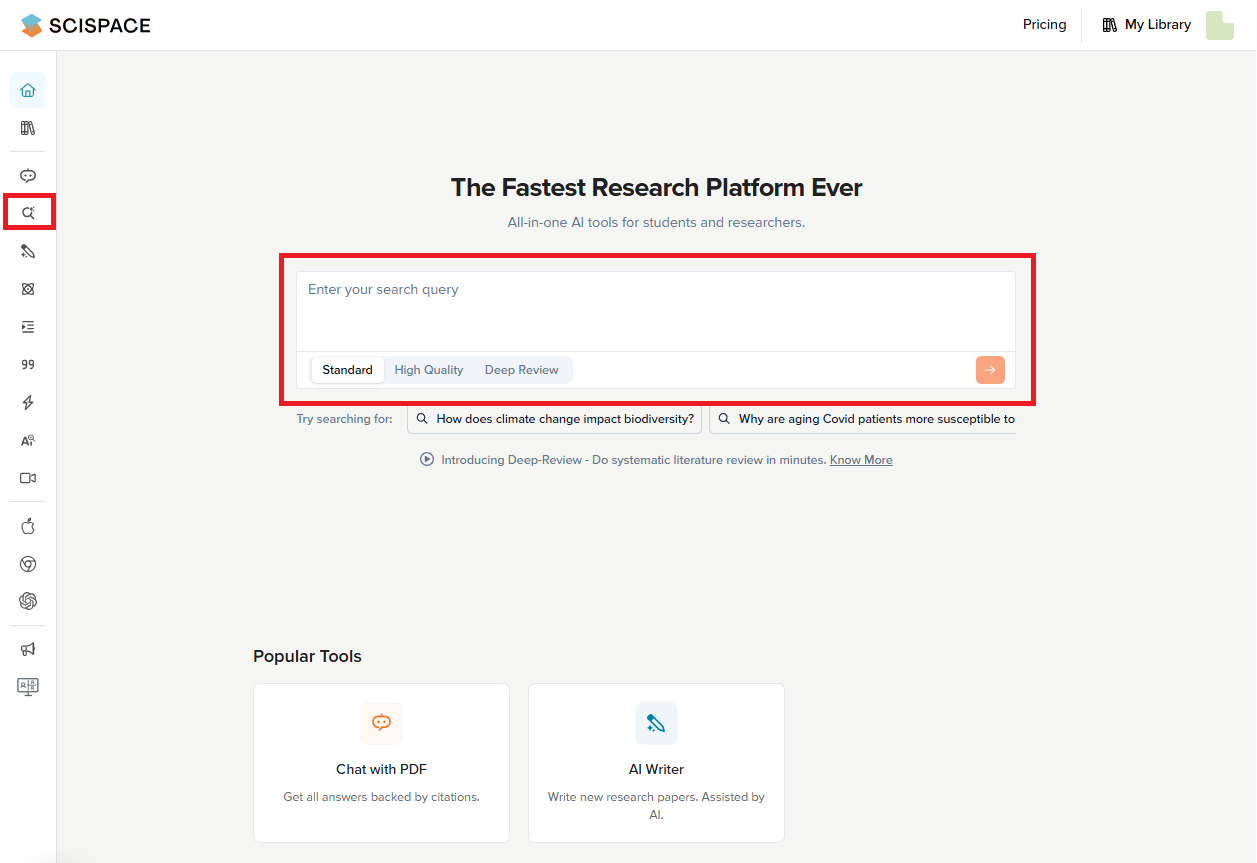Open the AI Writer pen sidebar icon
The image size is (1257, 863).
28,251
